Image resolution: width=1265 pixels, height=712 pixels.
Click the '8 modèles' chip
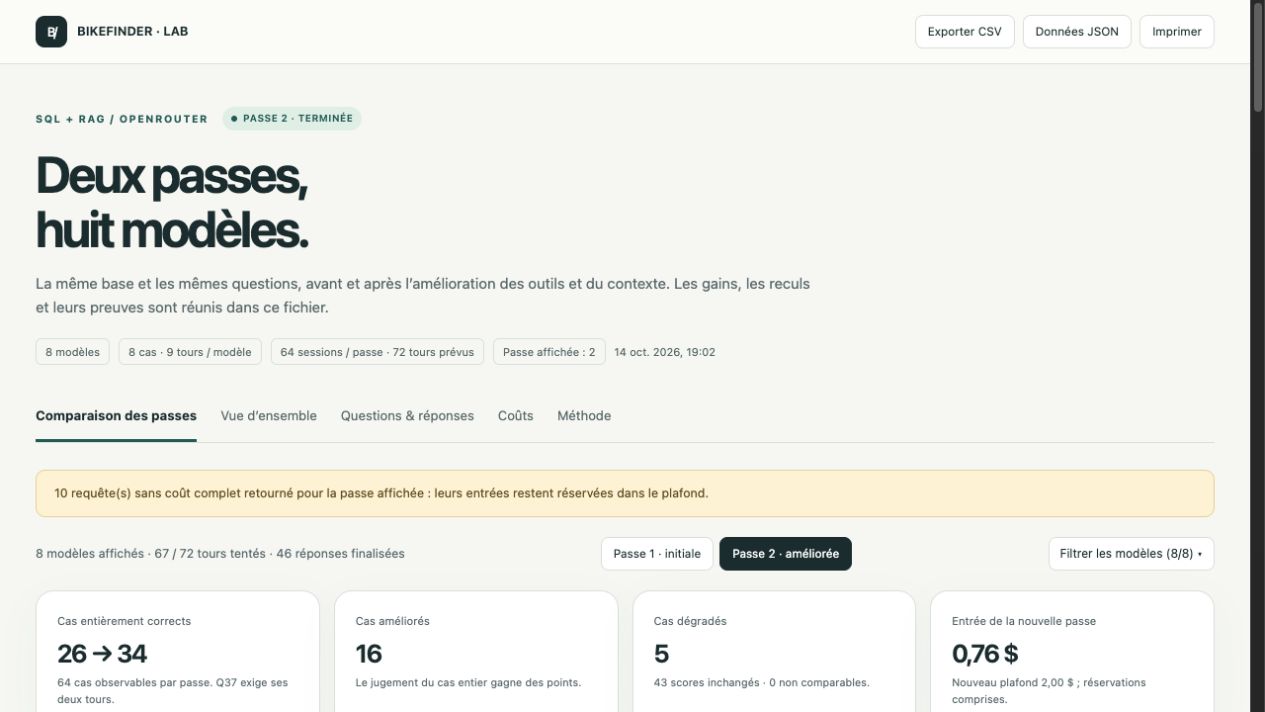[x=73, y=352]
